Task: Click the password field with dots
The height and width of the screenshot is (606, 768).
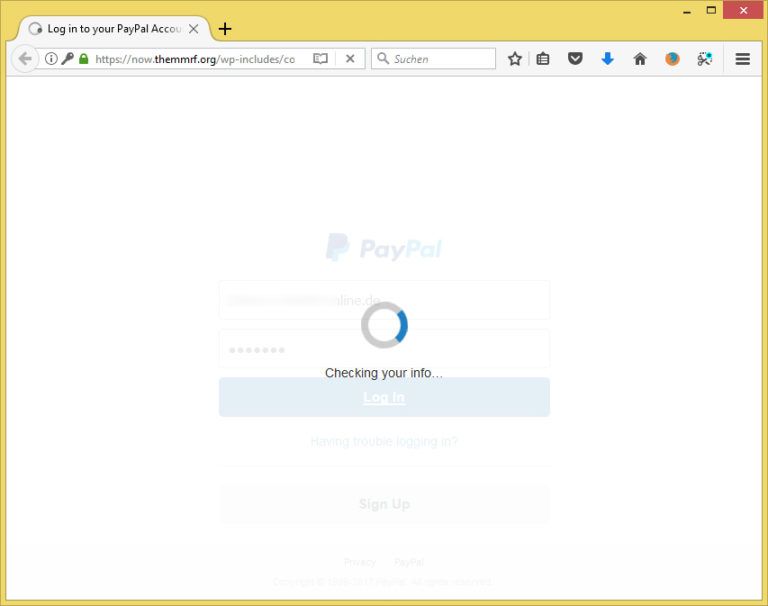Action: (x=384, y=349)
